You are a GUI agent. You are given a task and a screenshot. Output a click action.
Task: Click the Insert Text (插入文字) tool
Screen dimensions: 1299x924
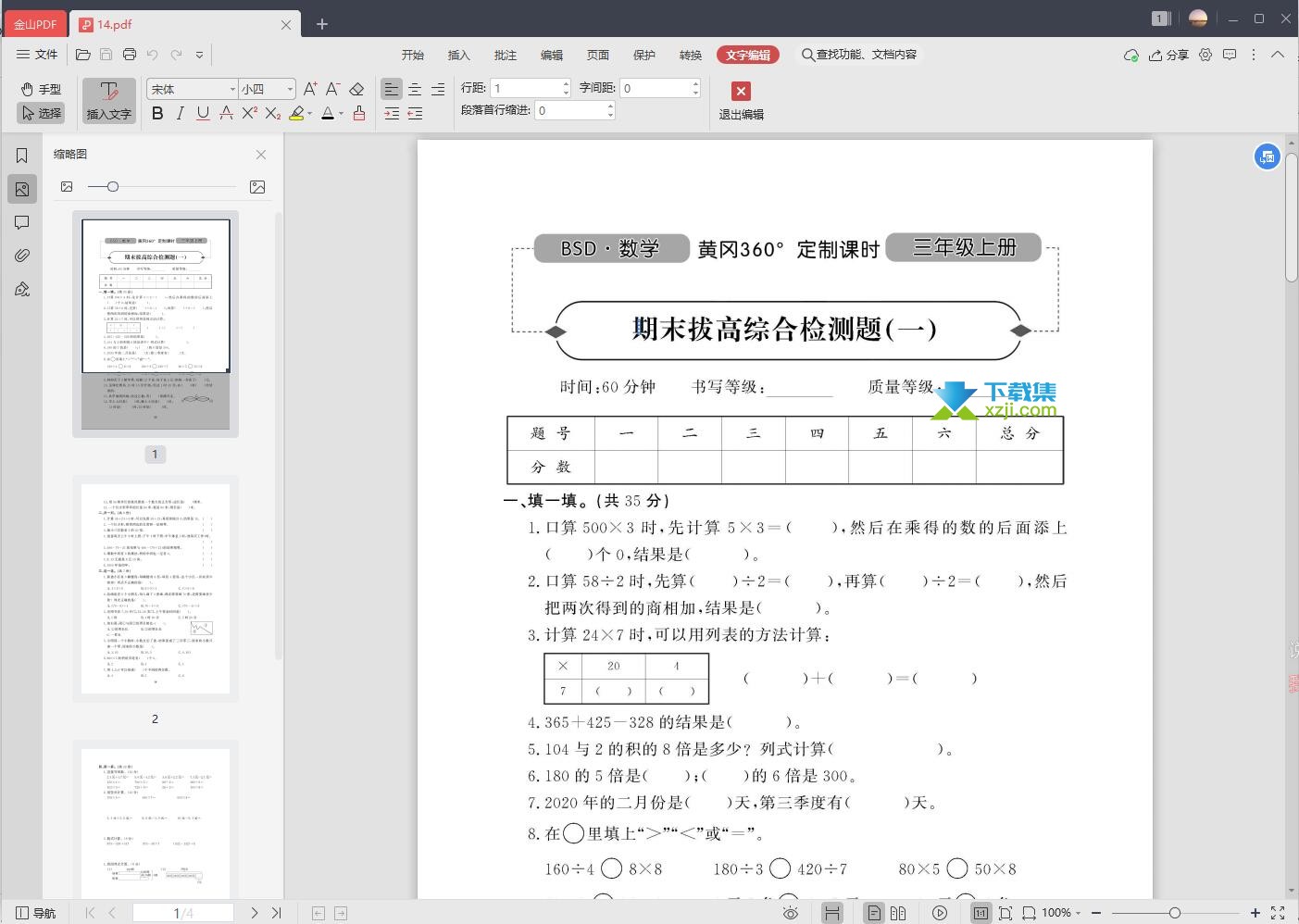(x=108, y=101)
